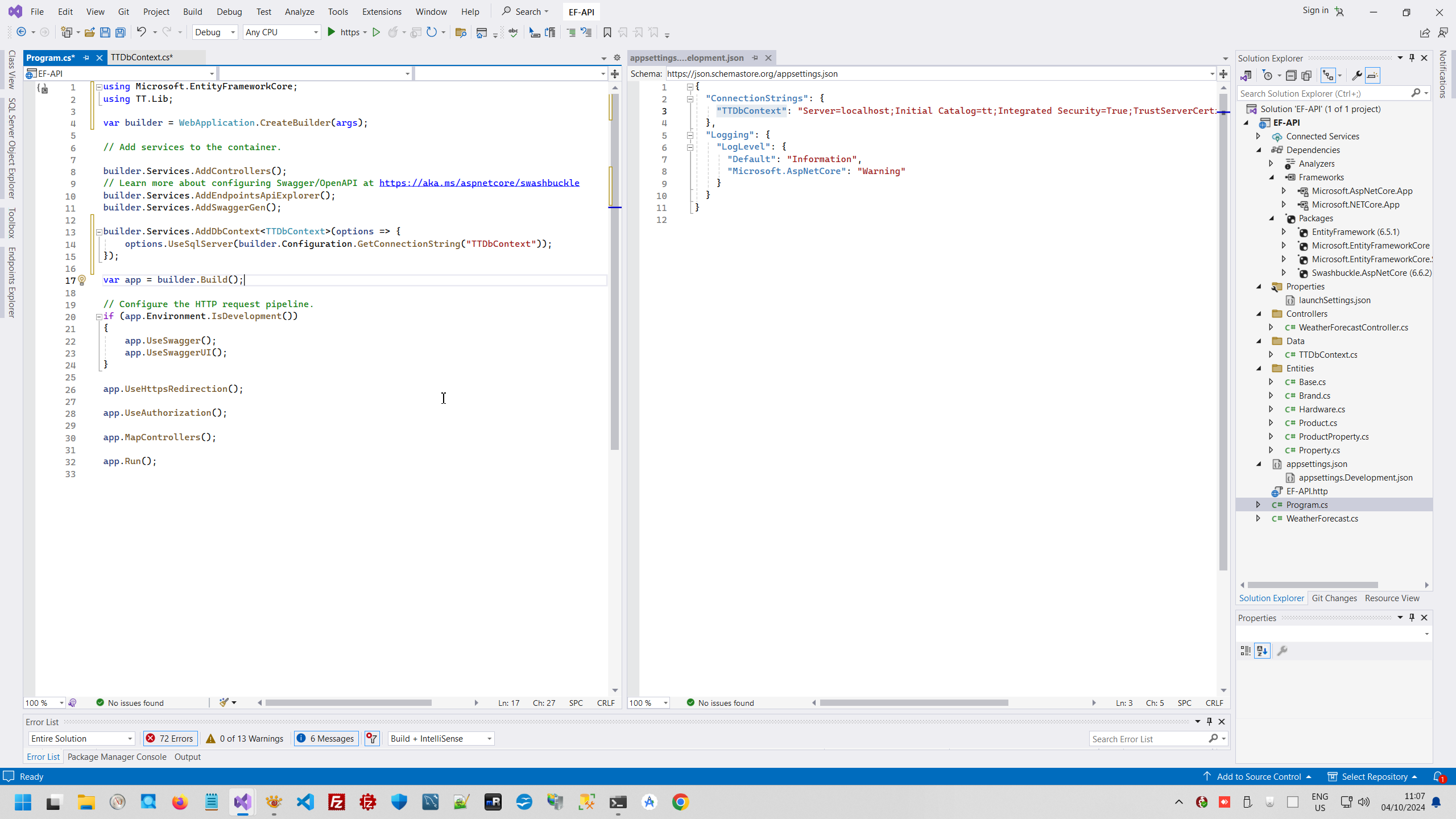Screen dimensions: 1456x819
Task: Click the error list filter icon
Action: coord(372,738)
